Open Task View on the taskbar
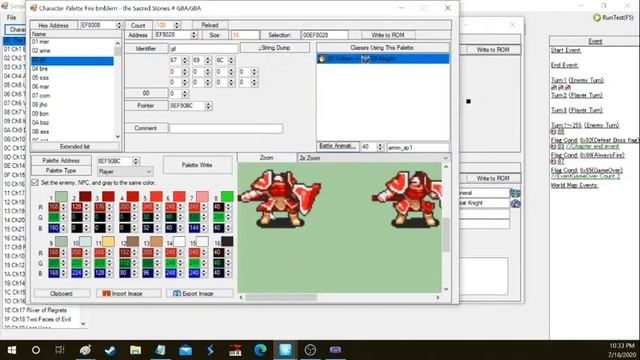The width and height of the screenshot is (640, 360). (x=60, y=350)
